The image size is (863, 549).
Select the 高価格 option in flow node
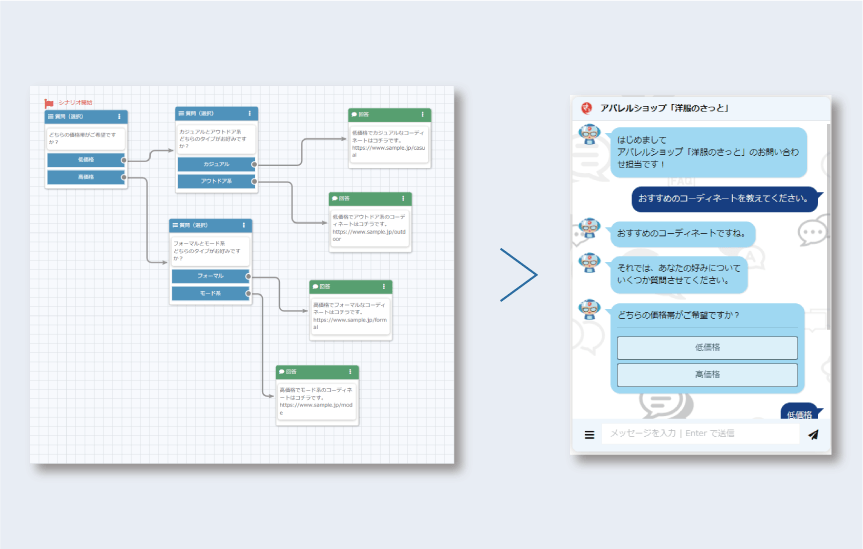coord(86,177)
